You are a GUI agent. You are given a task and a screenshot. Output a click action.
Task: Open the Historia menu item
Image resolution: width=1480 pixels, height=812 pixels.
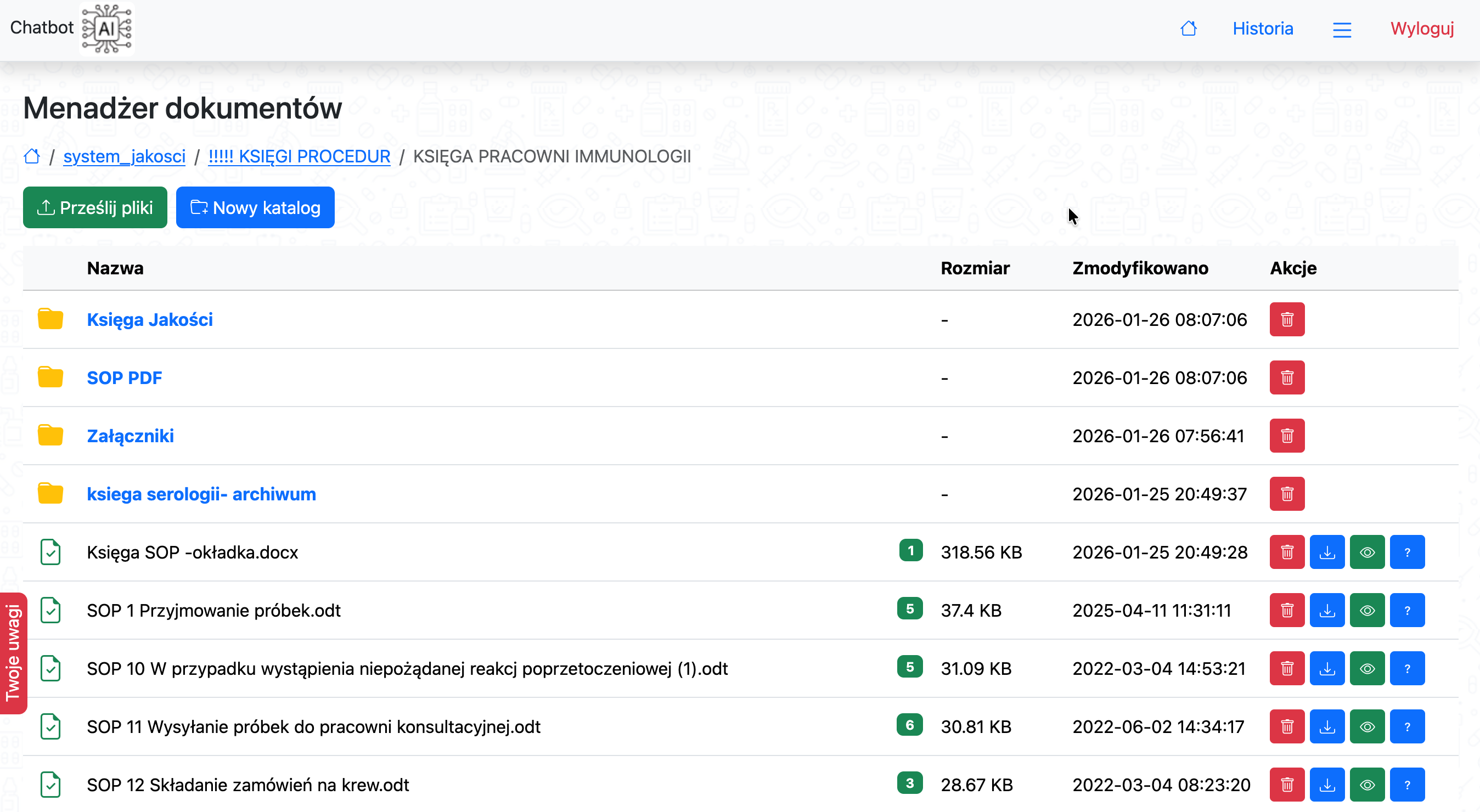coord(1262,28)
